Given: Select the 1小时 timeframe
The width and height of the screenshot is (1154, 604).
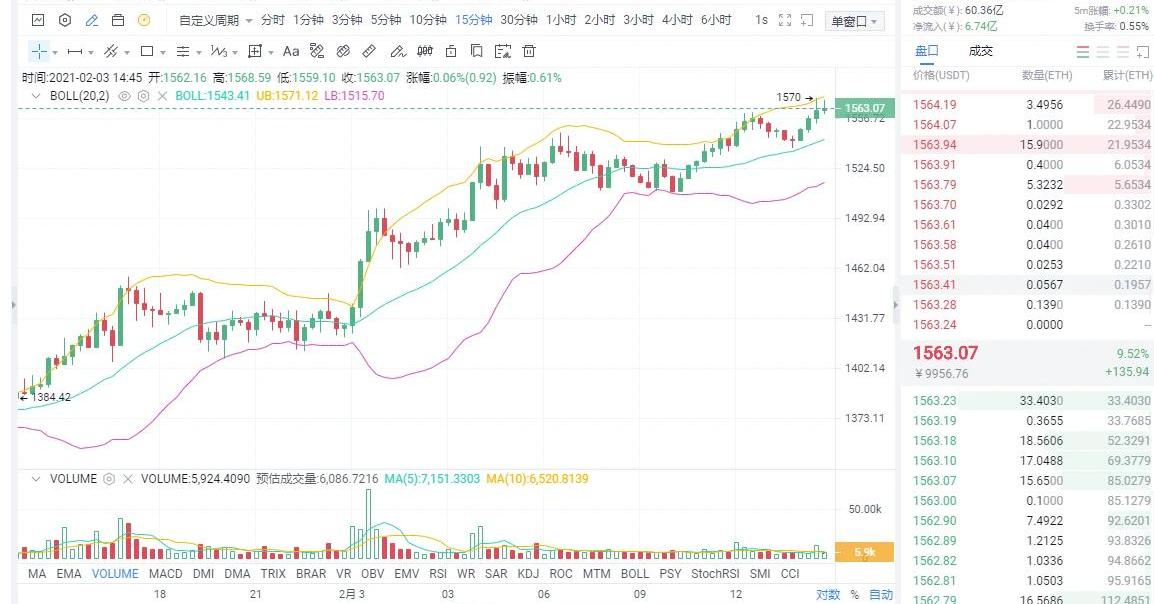Looking at the screenshot, I should click(x=560, y=20).
